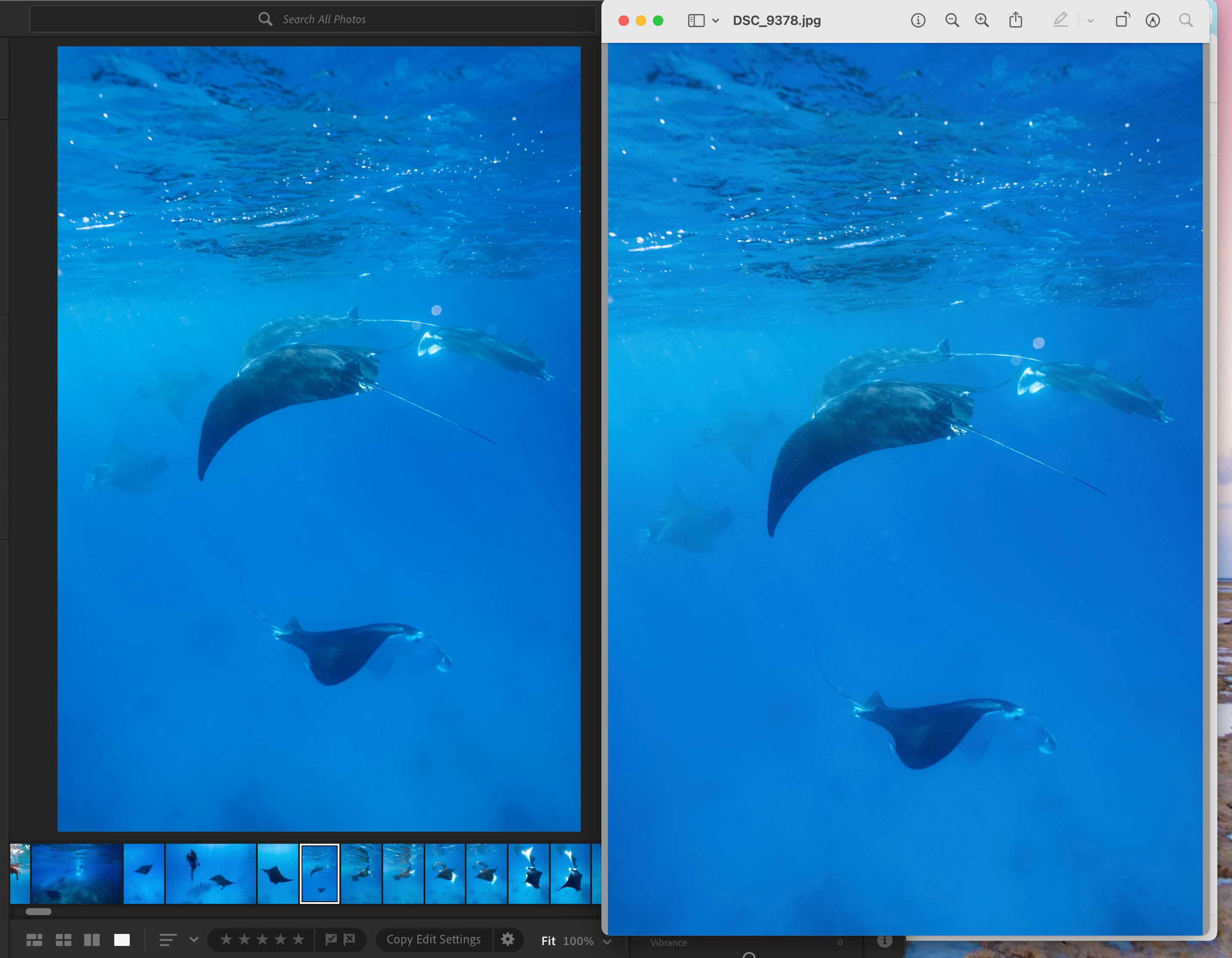Open Preview sidebar view options chevron
The height and width of the screenshot is (958, 1232).
pyautogui.click(x=715, y=21)
